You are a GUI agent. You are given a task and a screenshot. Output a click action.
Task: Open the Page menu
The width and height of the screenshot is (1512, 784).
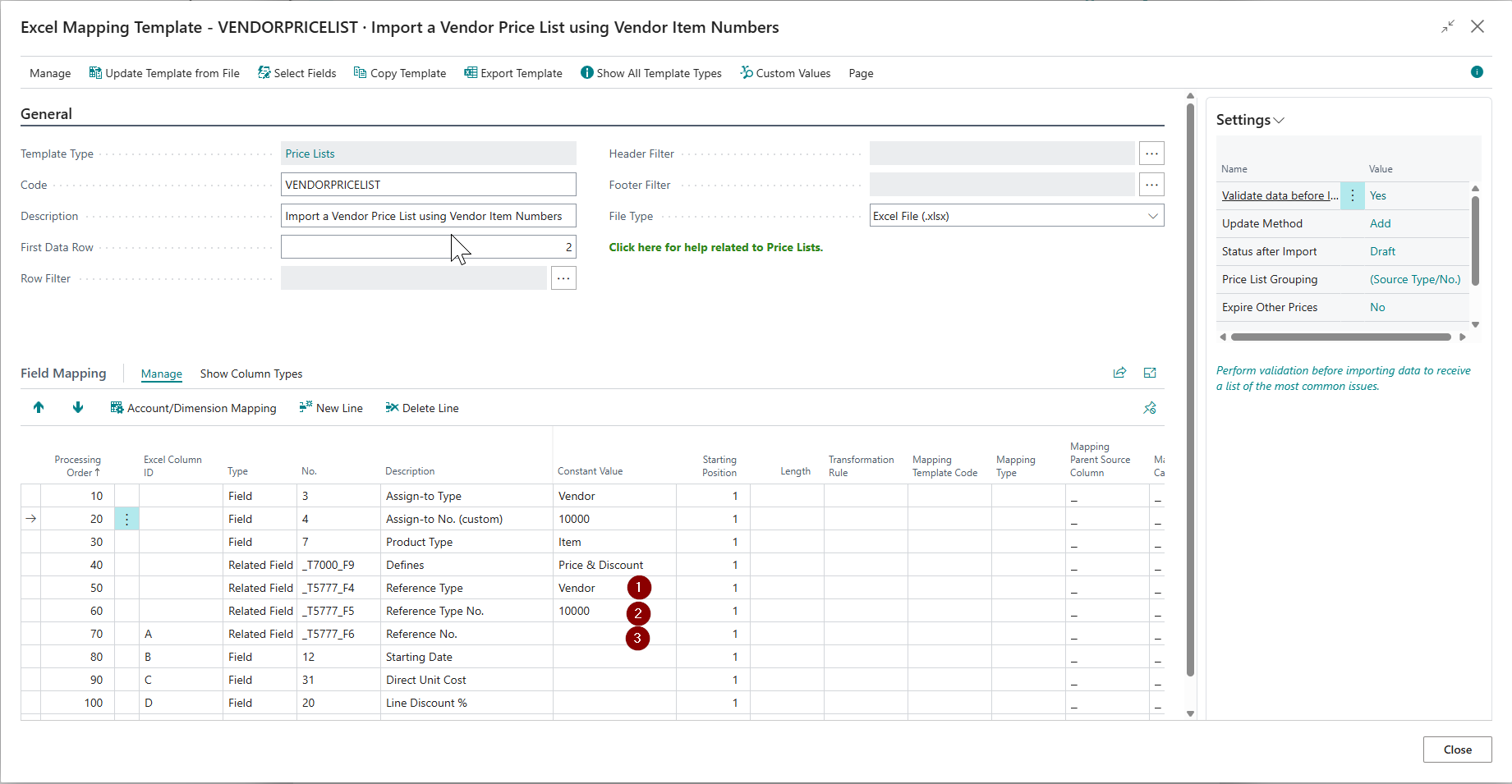[861, 73]
